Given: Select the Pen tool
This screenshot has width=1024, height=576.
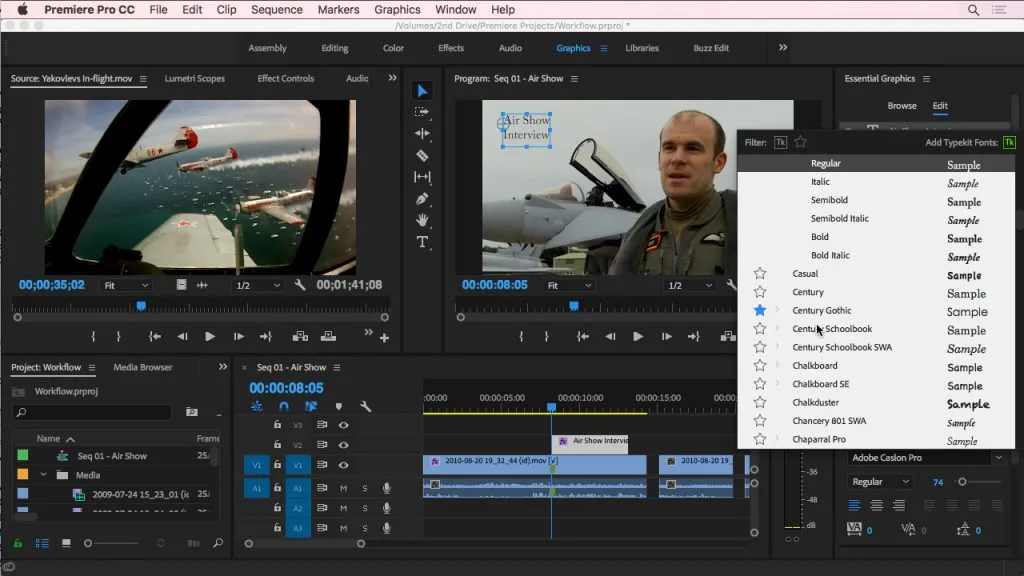Looking at the screenshot, I should [x=421, y=199].
